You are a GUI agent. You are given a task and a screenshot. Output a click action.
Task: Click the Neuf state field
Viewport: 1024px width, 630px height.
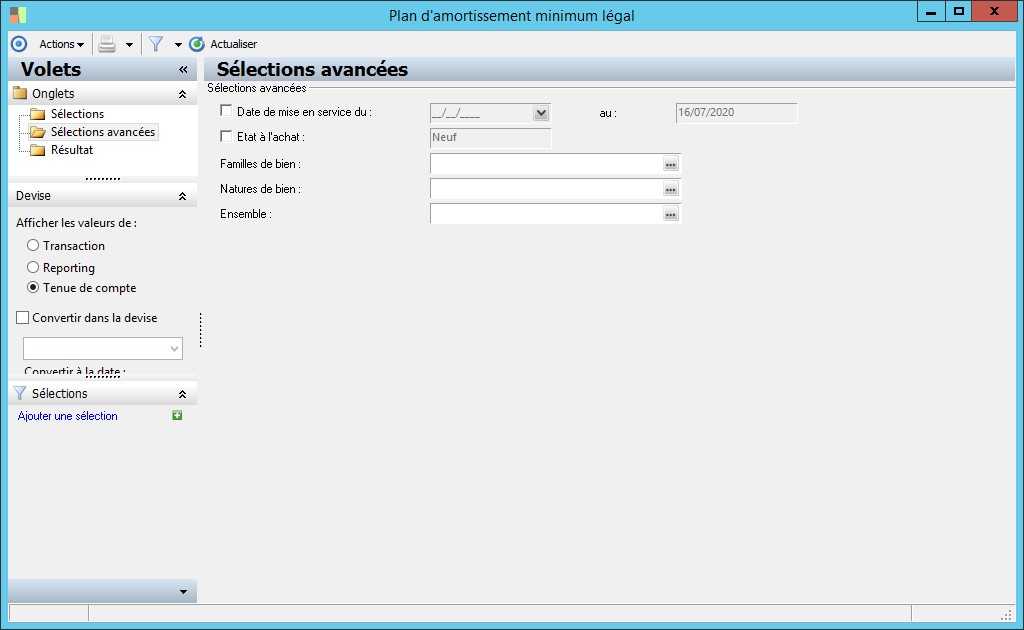pos(490,138)
